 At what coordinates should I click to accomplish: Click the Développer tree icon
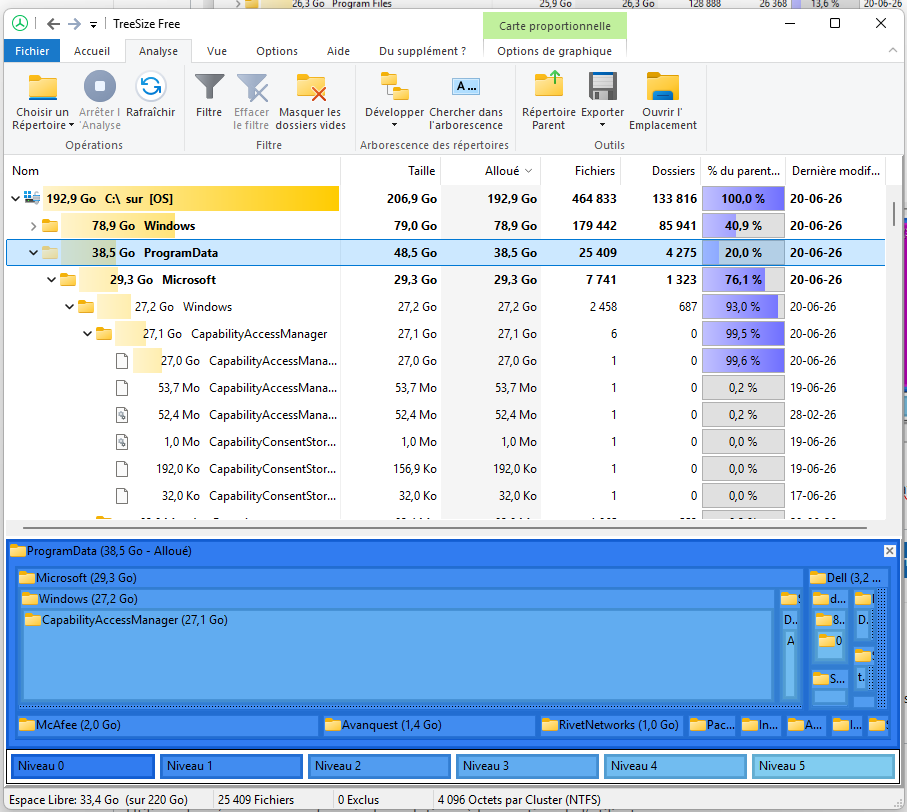point(394,87)
